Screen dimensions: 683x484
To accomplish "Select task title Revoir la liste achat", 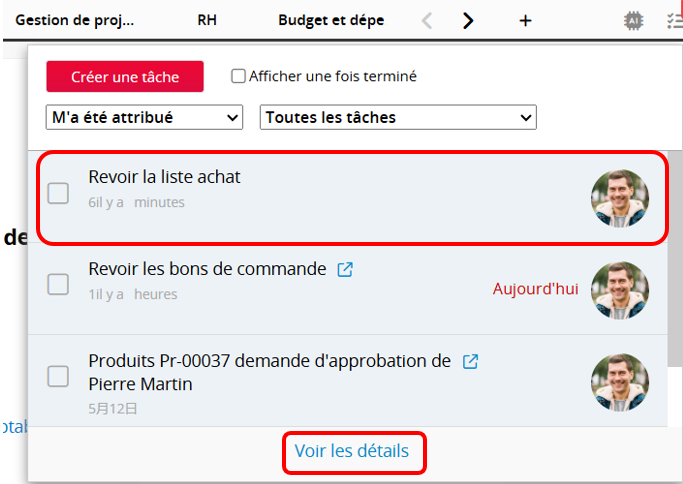I will (164, 177).
